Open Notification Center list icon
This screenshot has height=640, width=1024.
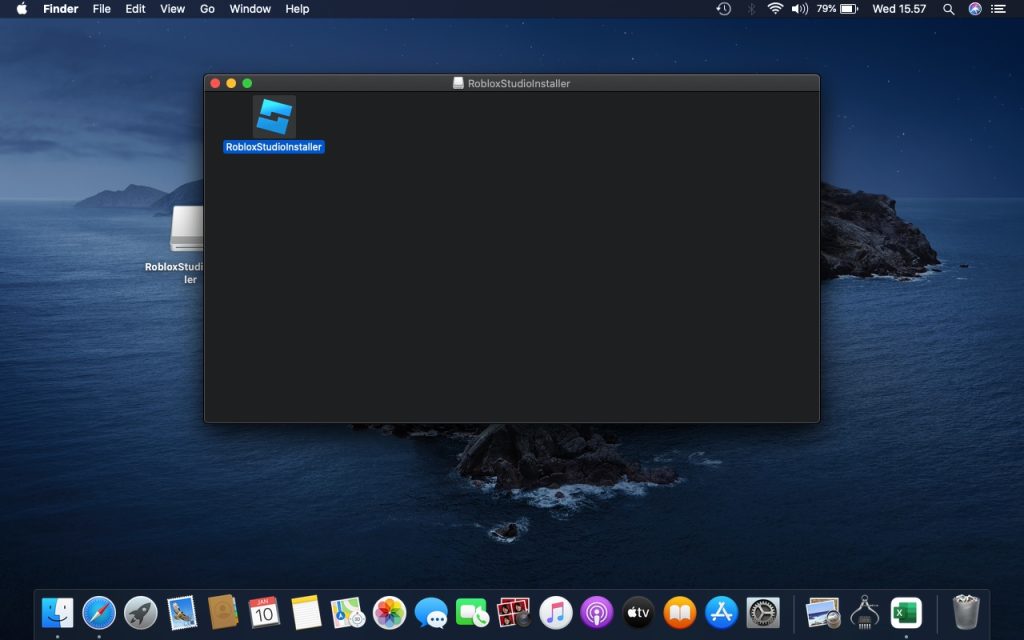click(x=999, y=8)
